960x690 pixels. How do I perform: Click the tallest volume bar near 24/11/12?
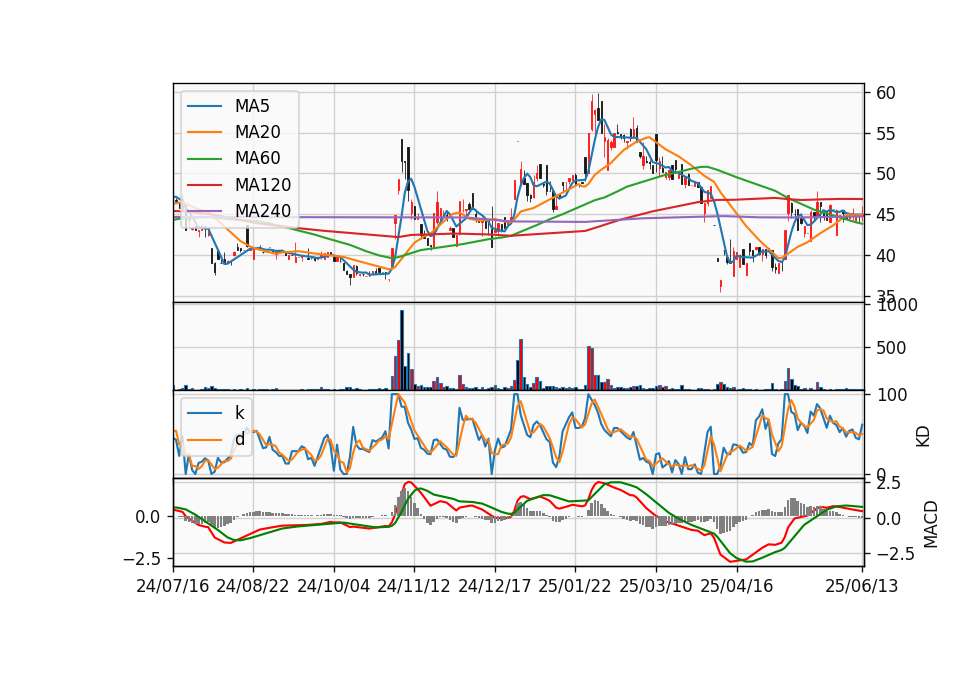click(x=402, y=350)
